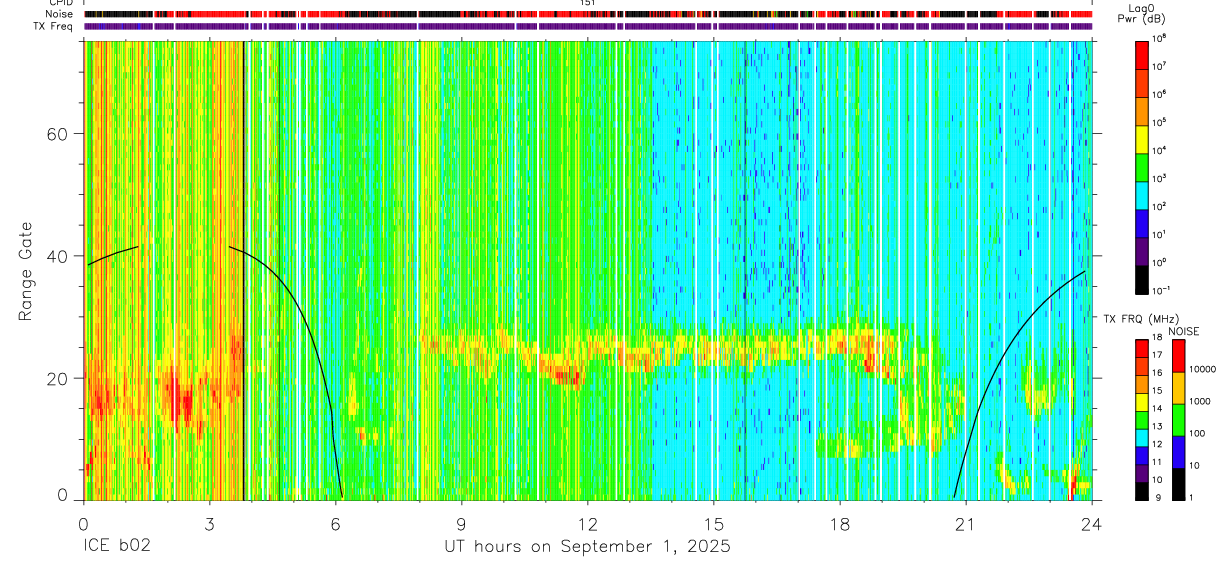This screenshot has height=567, width=1228.
Task: Click the "Noise" row label at the top left
Action: pyautogui.click(x=59, y=14)
